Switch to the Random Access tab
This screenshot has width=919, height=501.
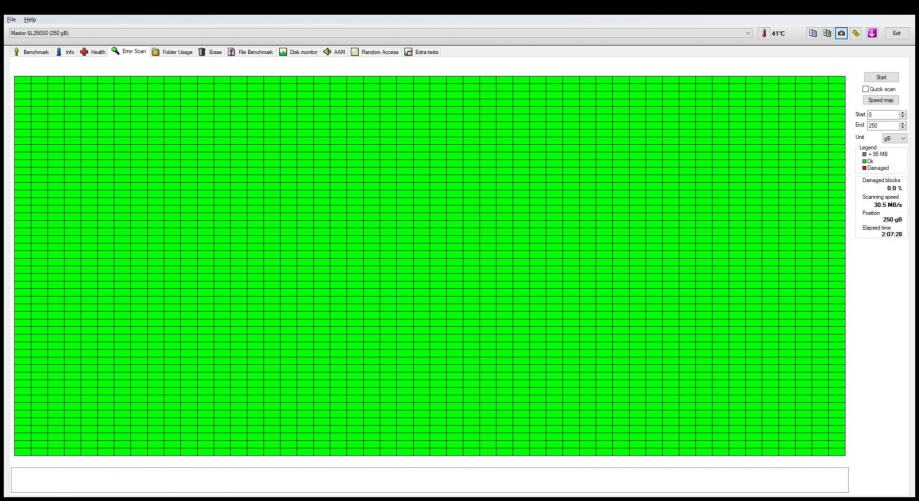375,52
